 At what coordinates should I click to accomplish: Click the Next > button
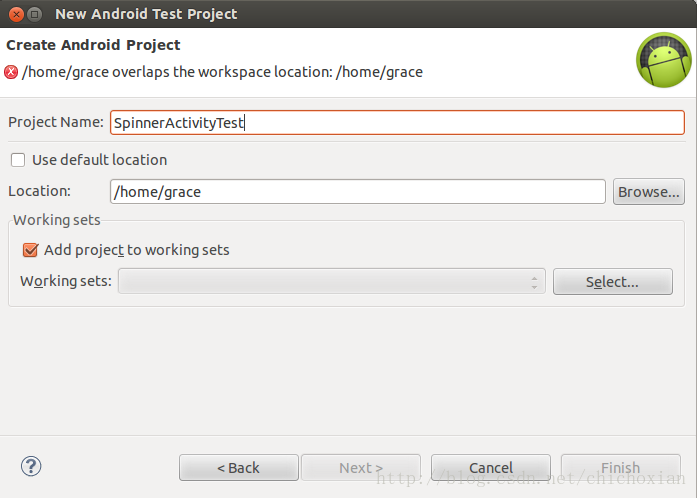click(361, 467)
